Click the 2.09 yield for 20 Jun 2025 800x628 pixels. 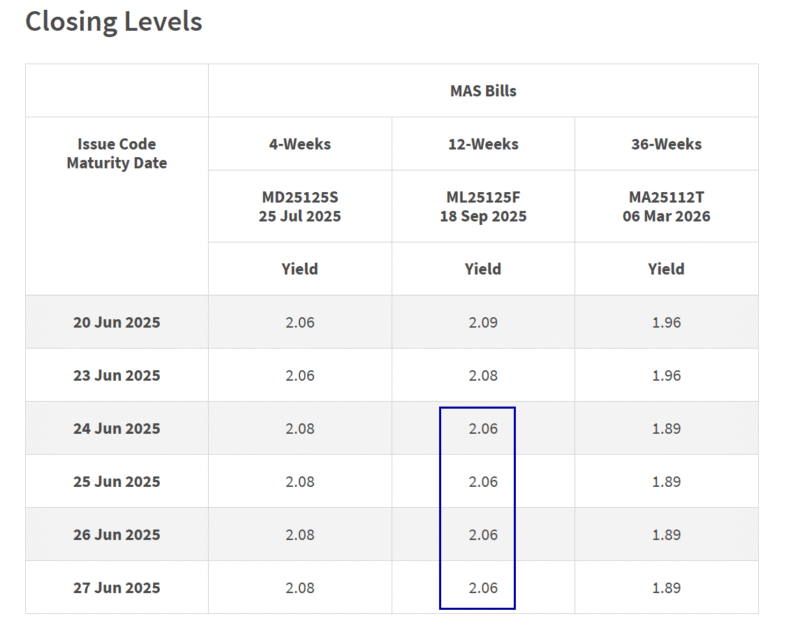(x=482, y=322)
